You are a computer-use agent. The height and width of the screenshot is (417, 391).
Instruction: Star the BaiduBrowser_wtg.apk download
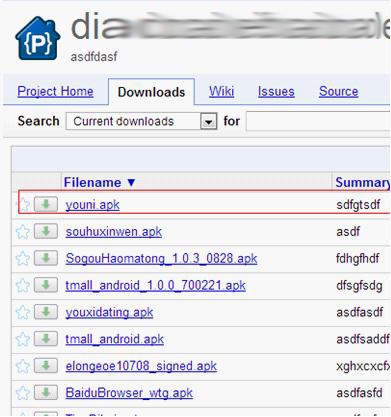click(23, 394)
